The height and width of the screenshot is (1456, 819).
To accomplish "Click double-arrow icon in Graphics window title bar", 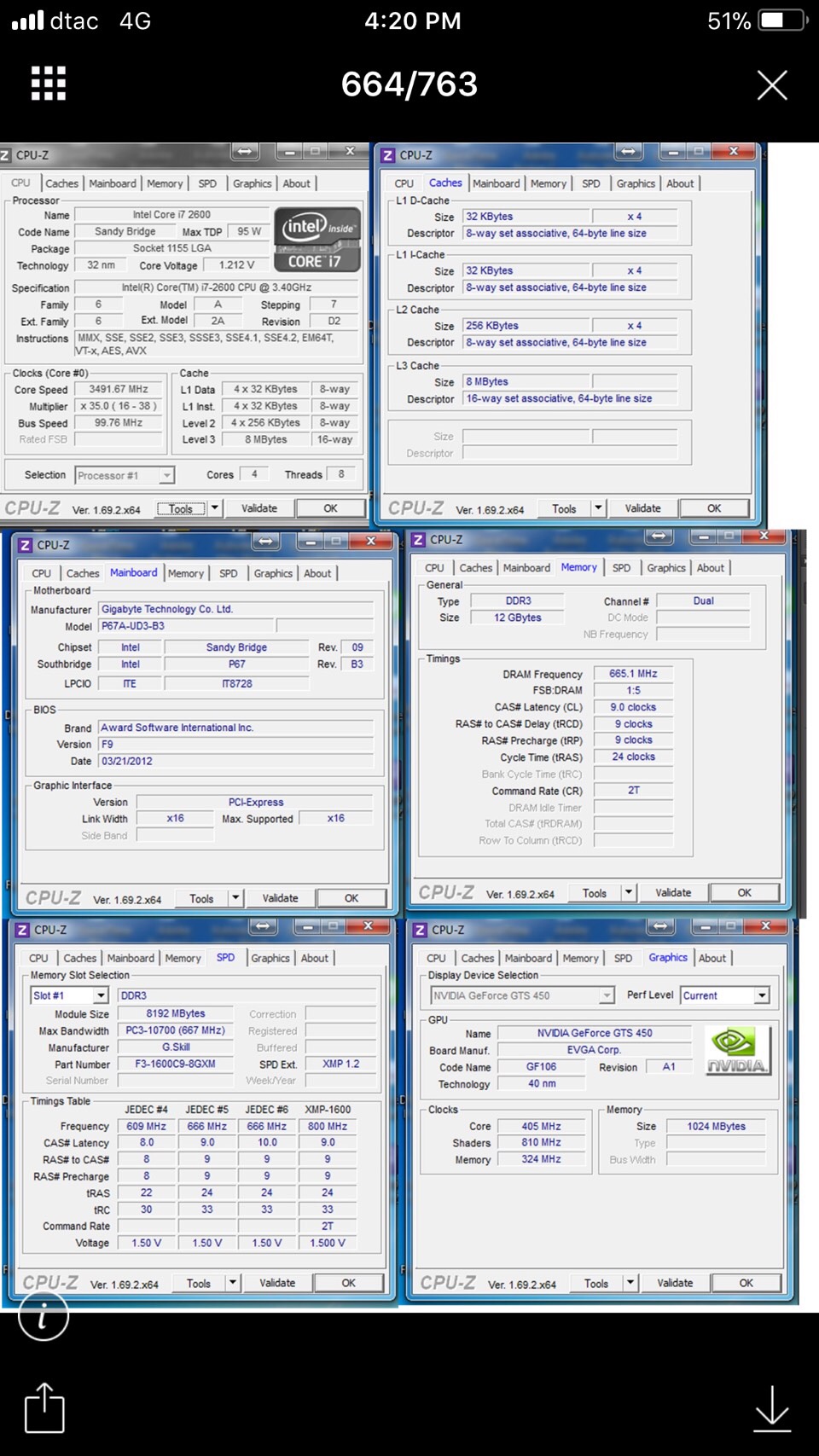I will pos(660,926).
